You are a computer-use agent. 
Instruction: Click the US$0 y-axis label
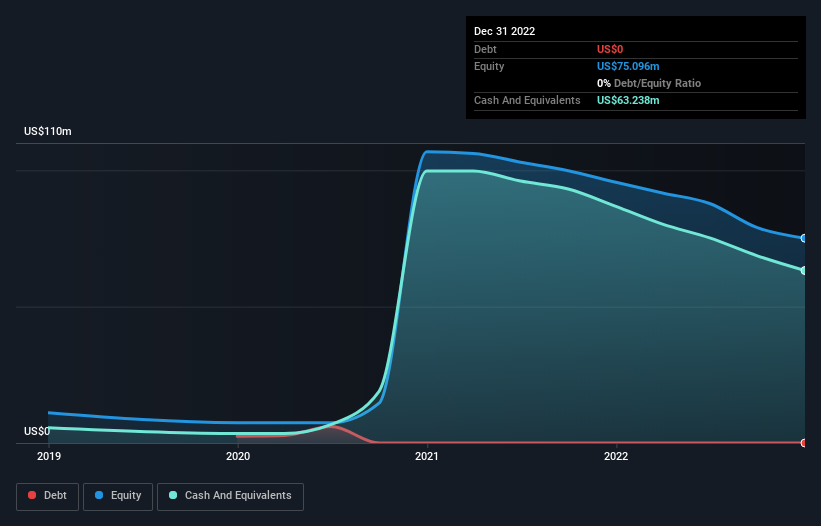coord(37,431)
